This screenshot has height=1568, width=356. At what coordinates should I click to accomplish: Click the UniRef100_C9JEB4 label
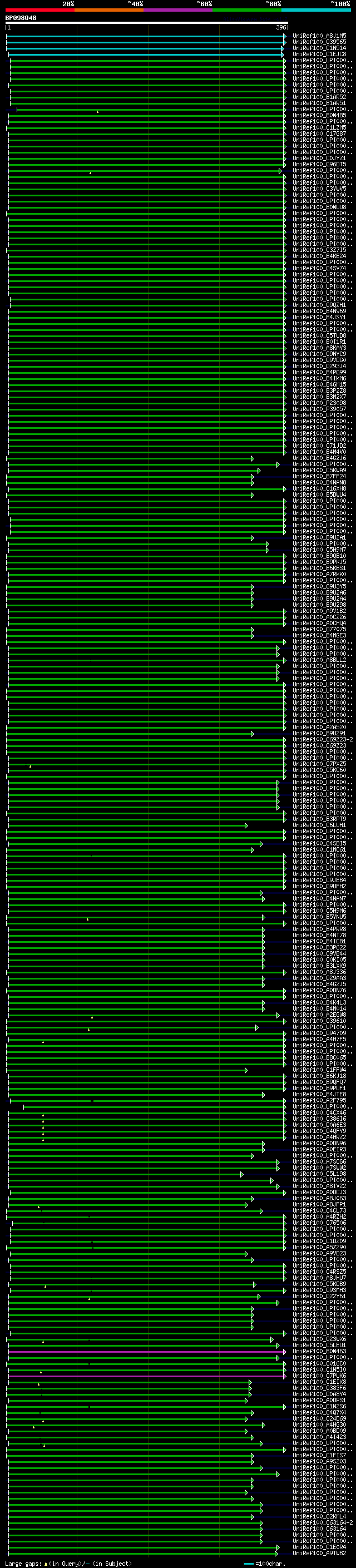(x=319, y=881)
